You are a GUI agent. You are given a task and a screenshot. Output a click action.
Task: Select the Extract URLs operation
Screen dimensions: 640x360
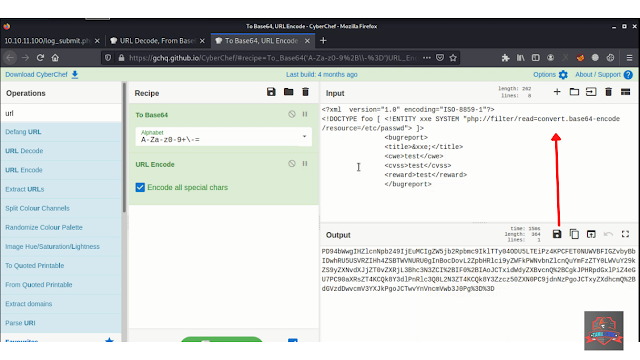click(61, 189)
